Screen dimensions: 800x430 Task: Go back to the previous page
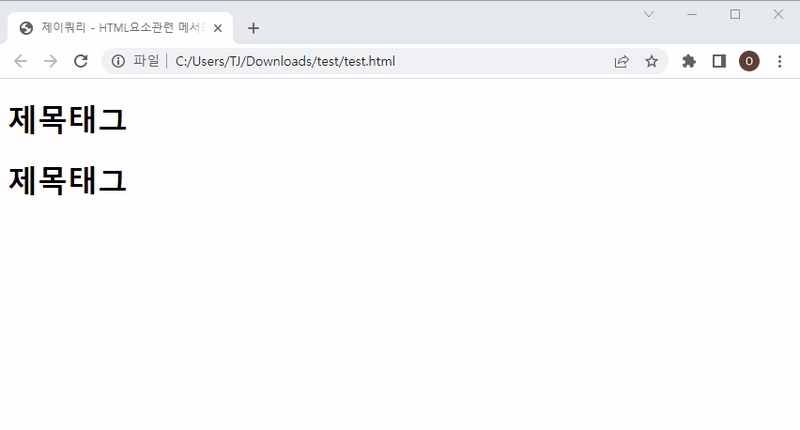tap(20, 61)
